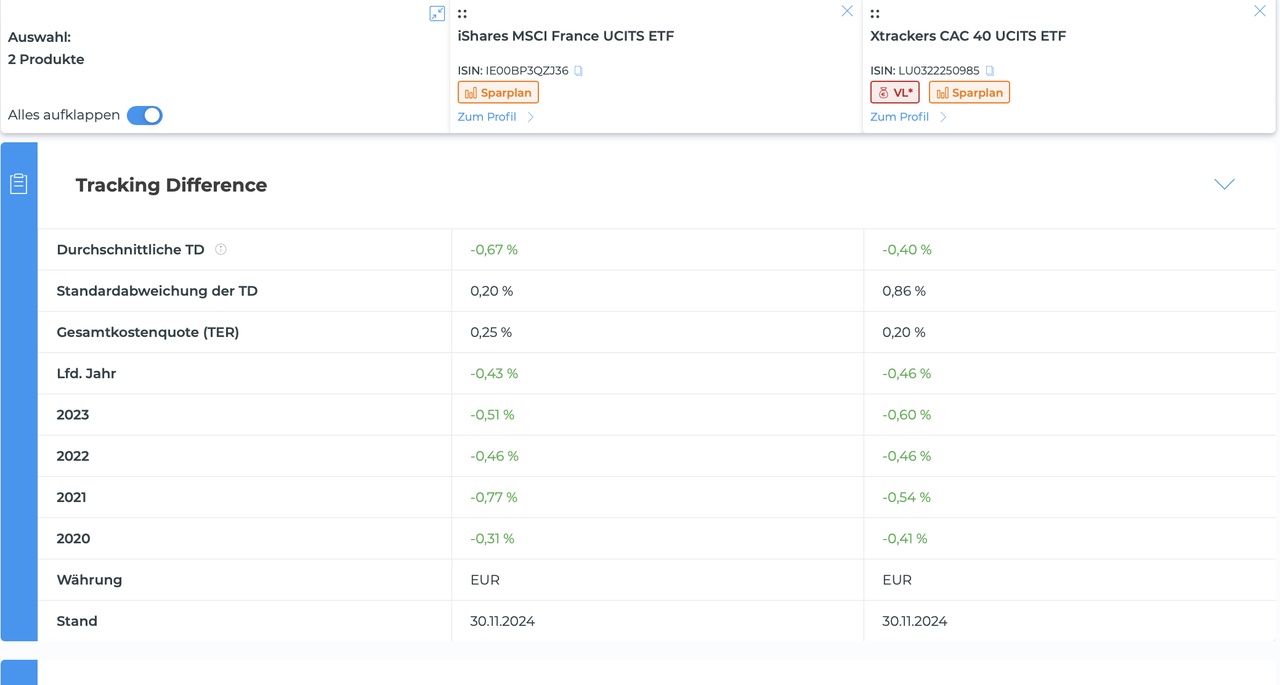The image size is (1280, 685).
Task: Click the Tracking Difference heading
Action: [171, 185]
